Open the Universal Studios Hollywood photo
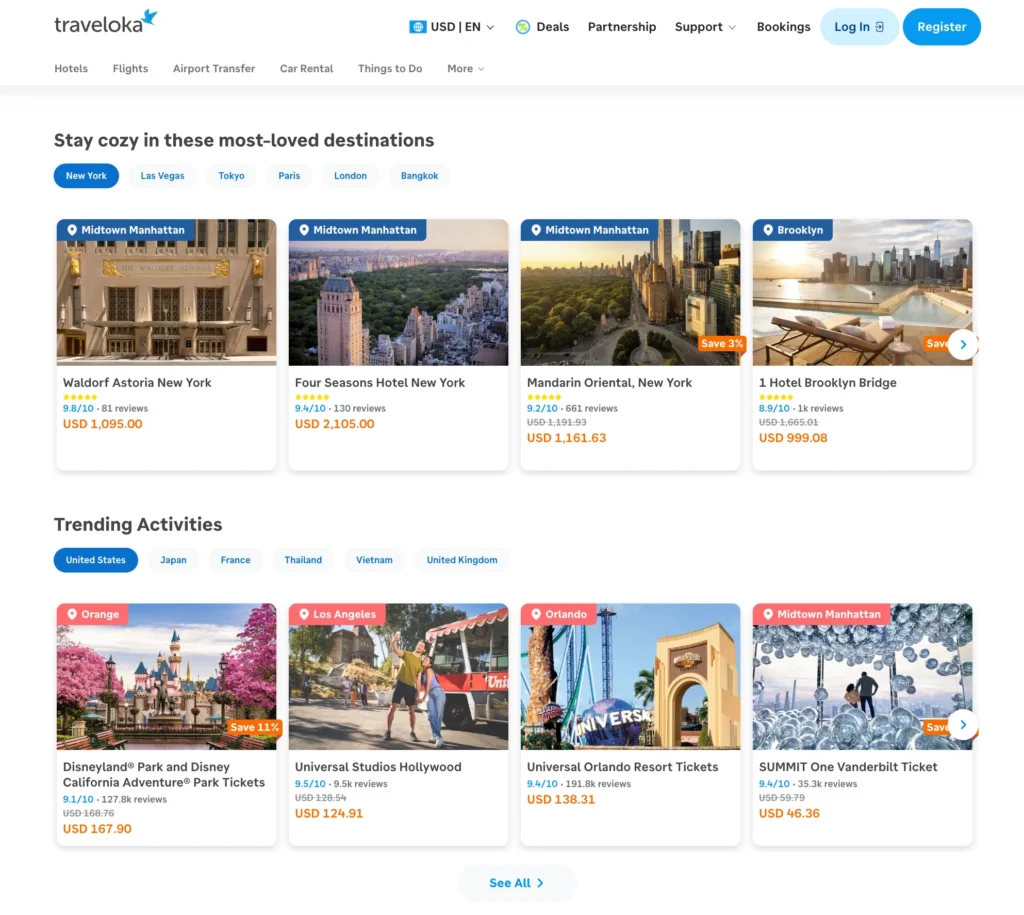The image size is (1024, 915). [398, 679]
